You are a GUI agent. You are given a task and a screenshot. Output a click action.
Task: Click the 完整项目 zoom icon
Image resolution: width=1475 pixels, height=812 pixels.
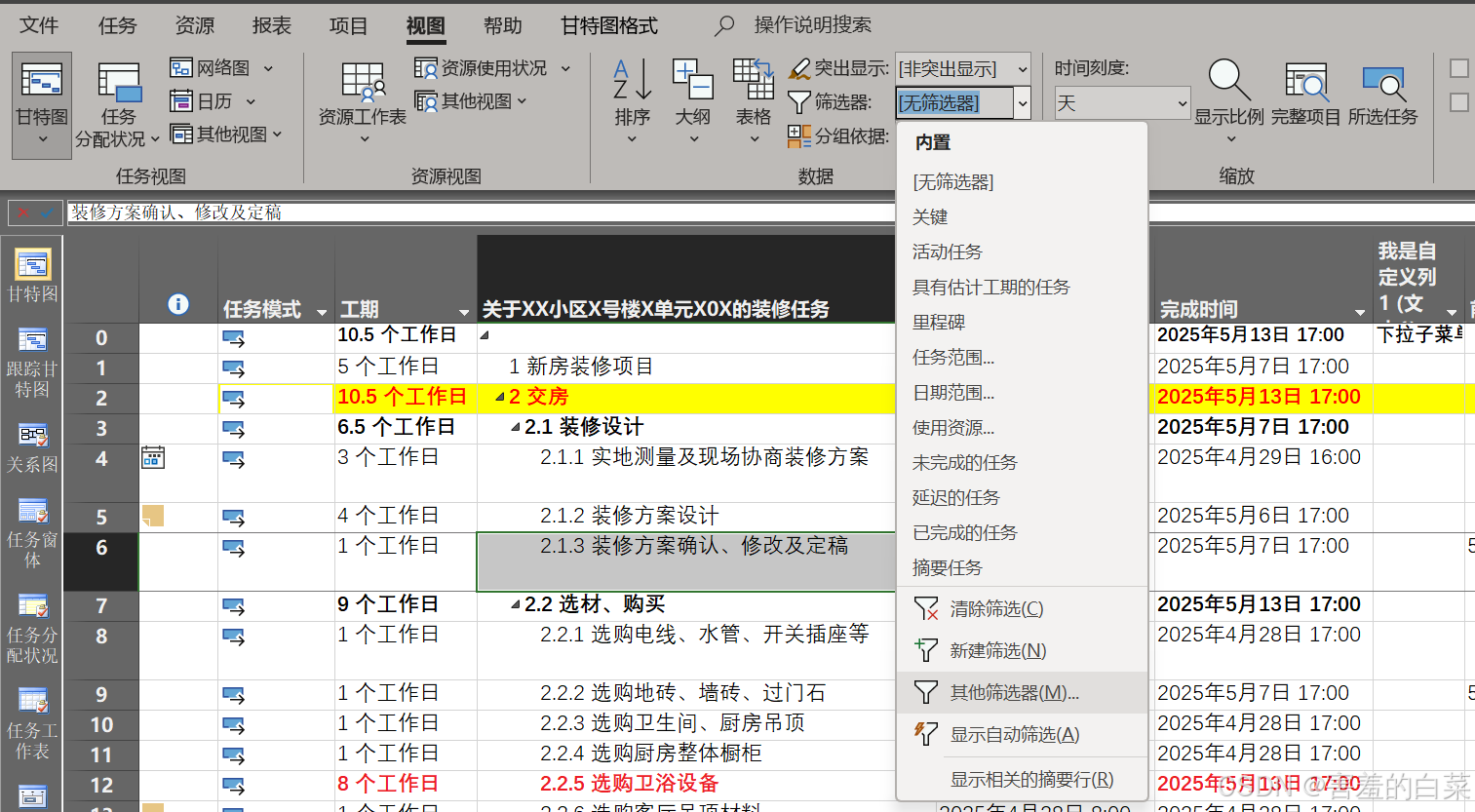[1306, 82]
